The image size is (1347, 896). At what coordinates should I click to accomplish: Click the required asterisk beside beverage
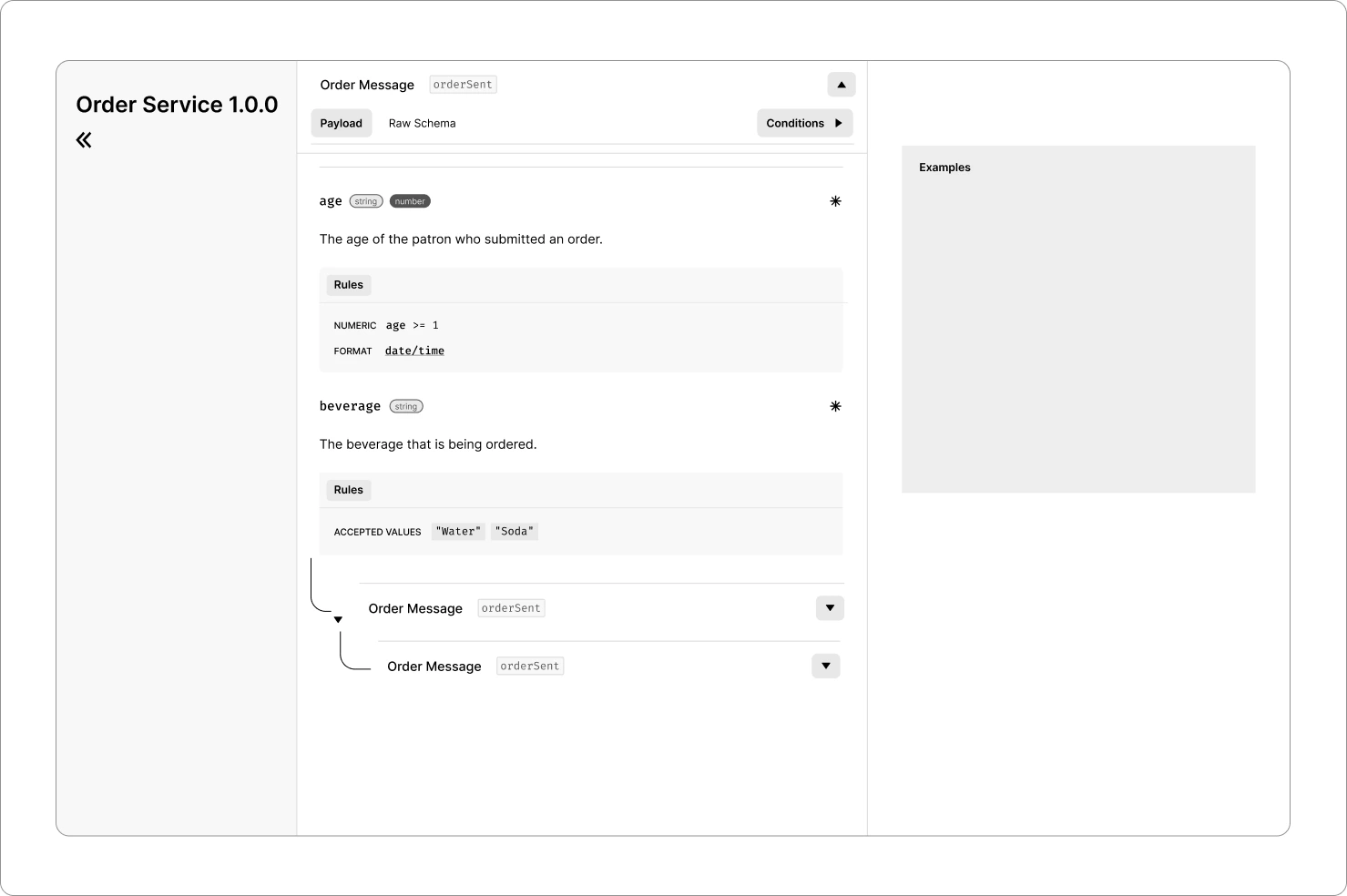point(835,406)
